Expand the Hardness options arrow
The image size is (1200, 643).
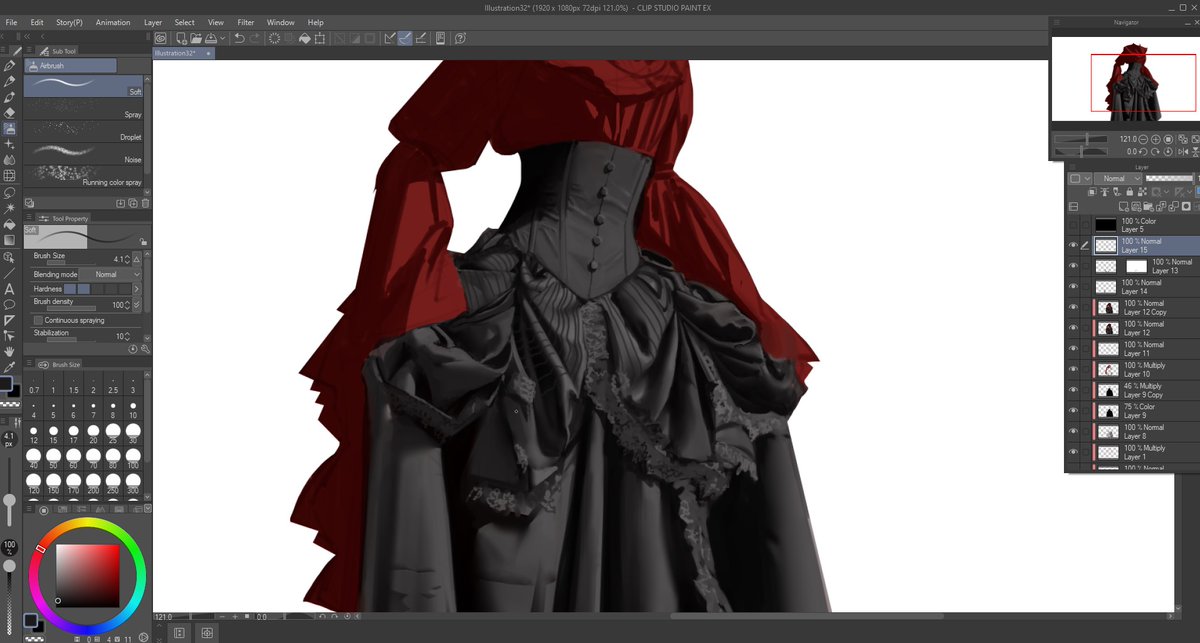pos(136,288)
